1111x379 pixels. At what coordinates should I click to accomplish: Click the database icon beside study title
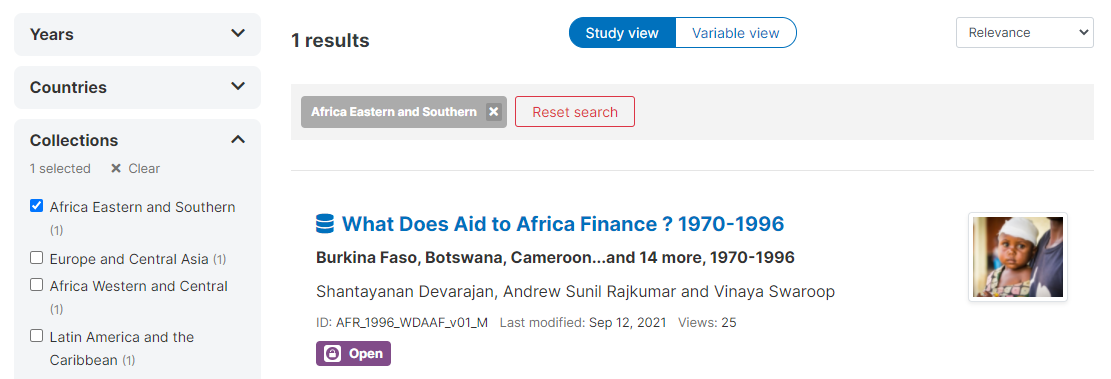click(325, 224)
